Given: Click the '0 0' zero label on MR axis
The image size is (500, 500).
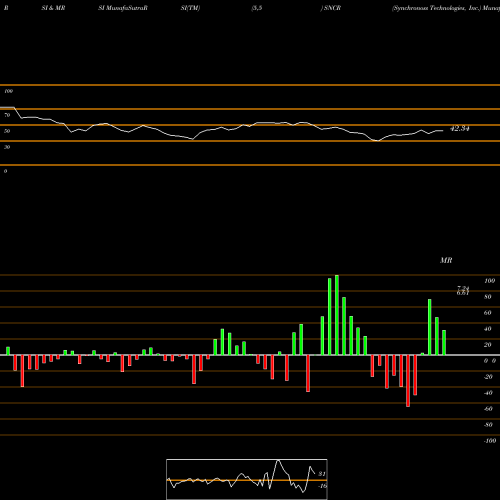Looking at the screenshot, I should pos(490,361).
